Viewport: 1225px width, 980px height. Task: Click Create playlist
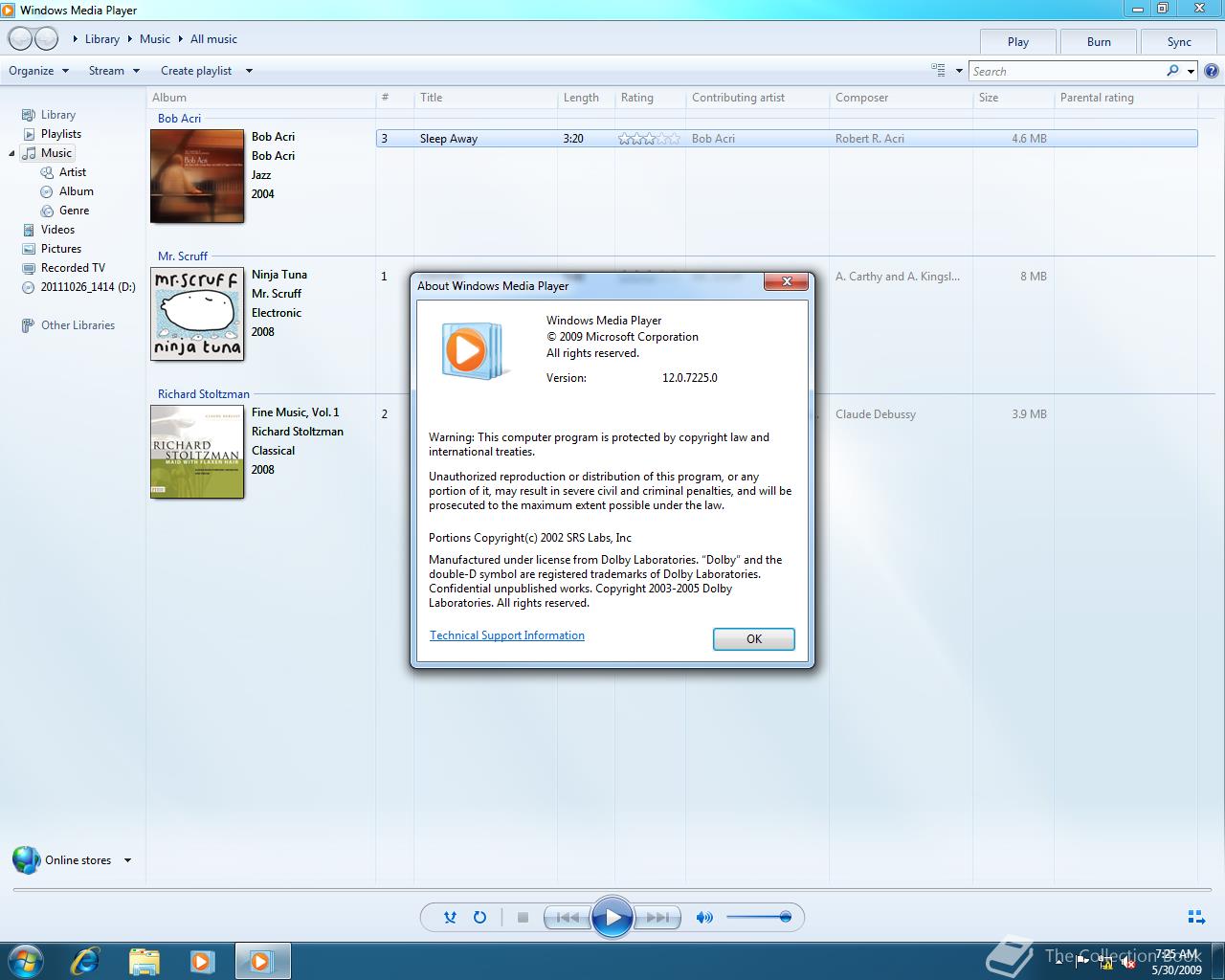coord(196,71)
